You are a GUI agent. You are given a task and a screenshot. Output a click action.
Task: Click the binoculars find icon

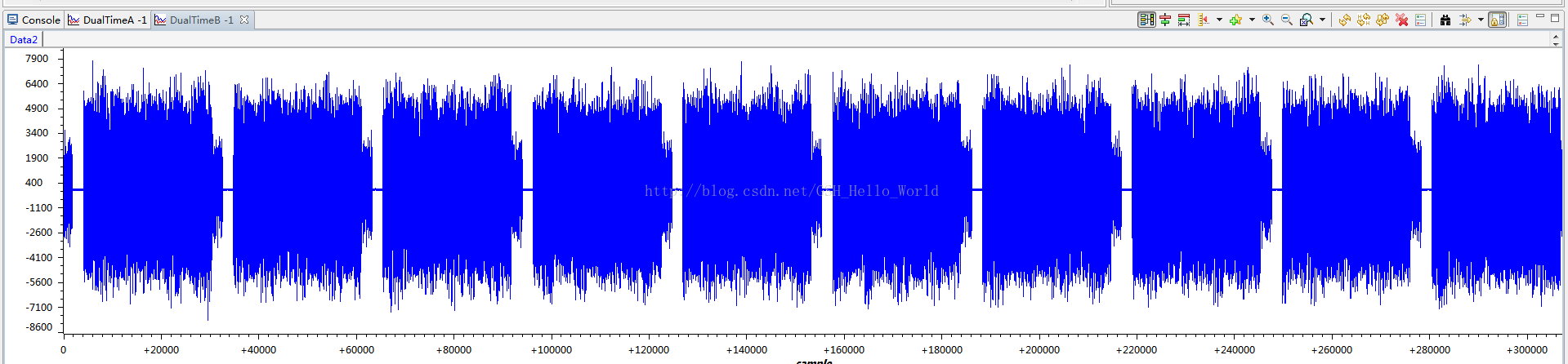tap(1445, 20)
